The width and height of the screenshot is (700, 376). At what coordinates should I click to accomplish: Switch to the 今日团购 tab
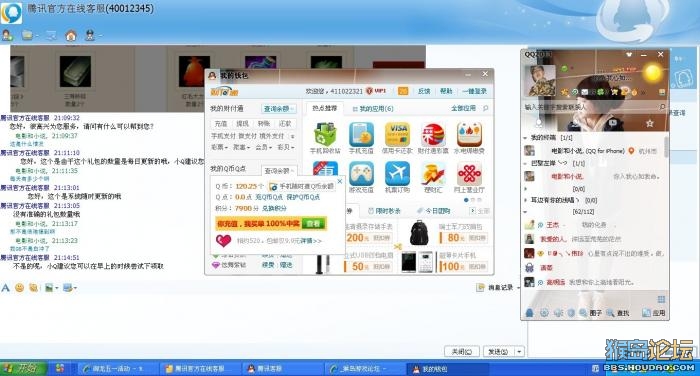point(434,211)
